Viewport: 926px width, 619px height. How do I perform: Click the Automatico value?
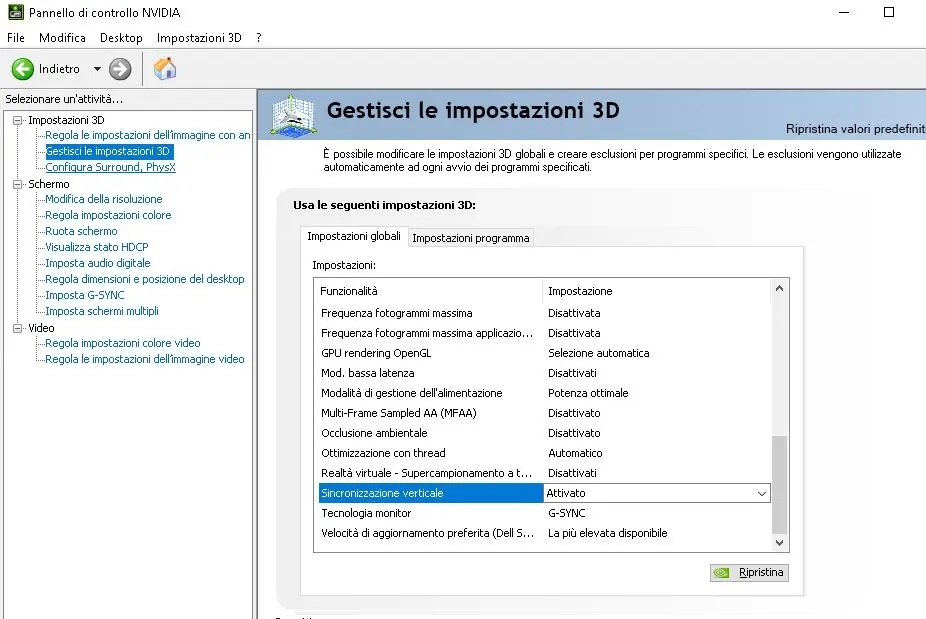575,454
